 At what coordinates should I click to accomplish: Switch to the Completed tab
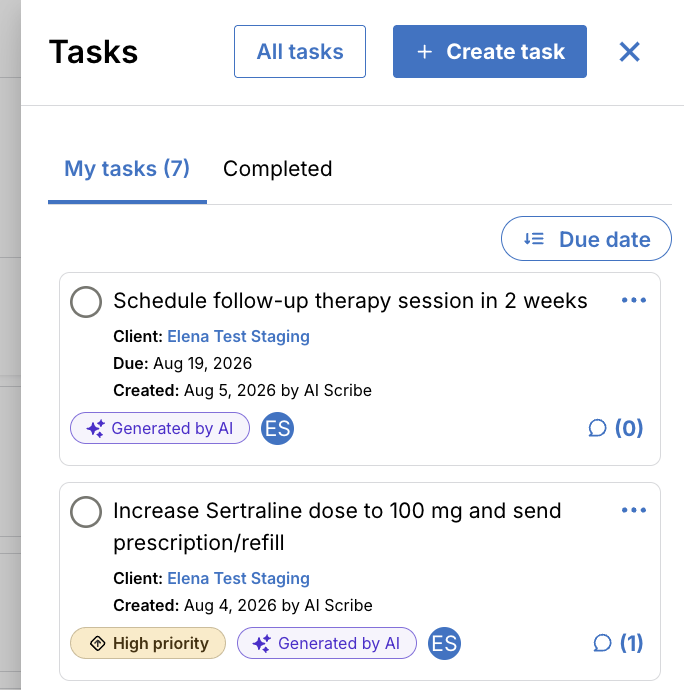[x=277, y=169]
